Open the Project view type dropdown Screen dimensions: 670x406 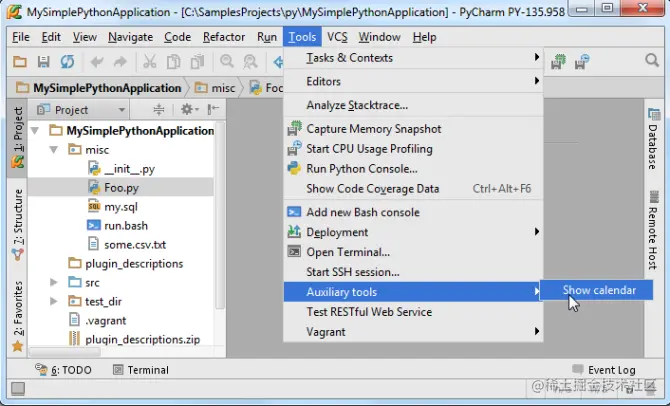pos(81,110)
